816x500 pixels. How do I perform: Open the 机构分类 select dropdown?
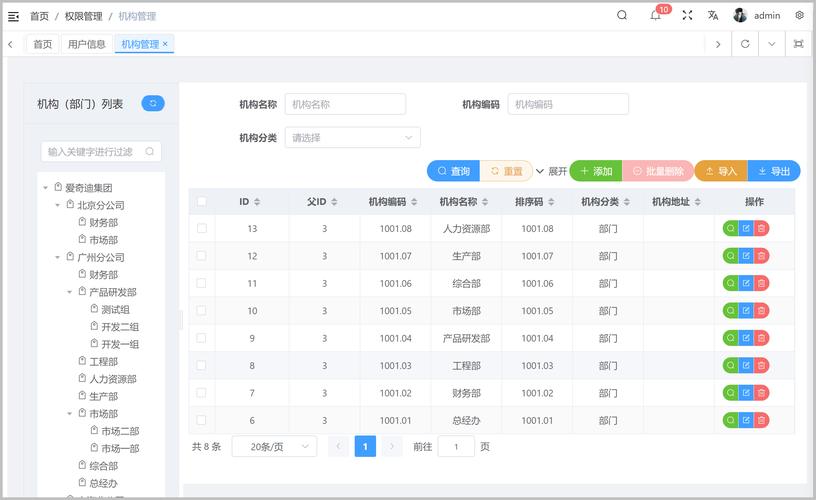[352, 138]
